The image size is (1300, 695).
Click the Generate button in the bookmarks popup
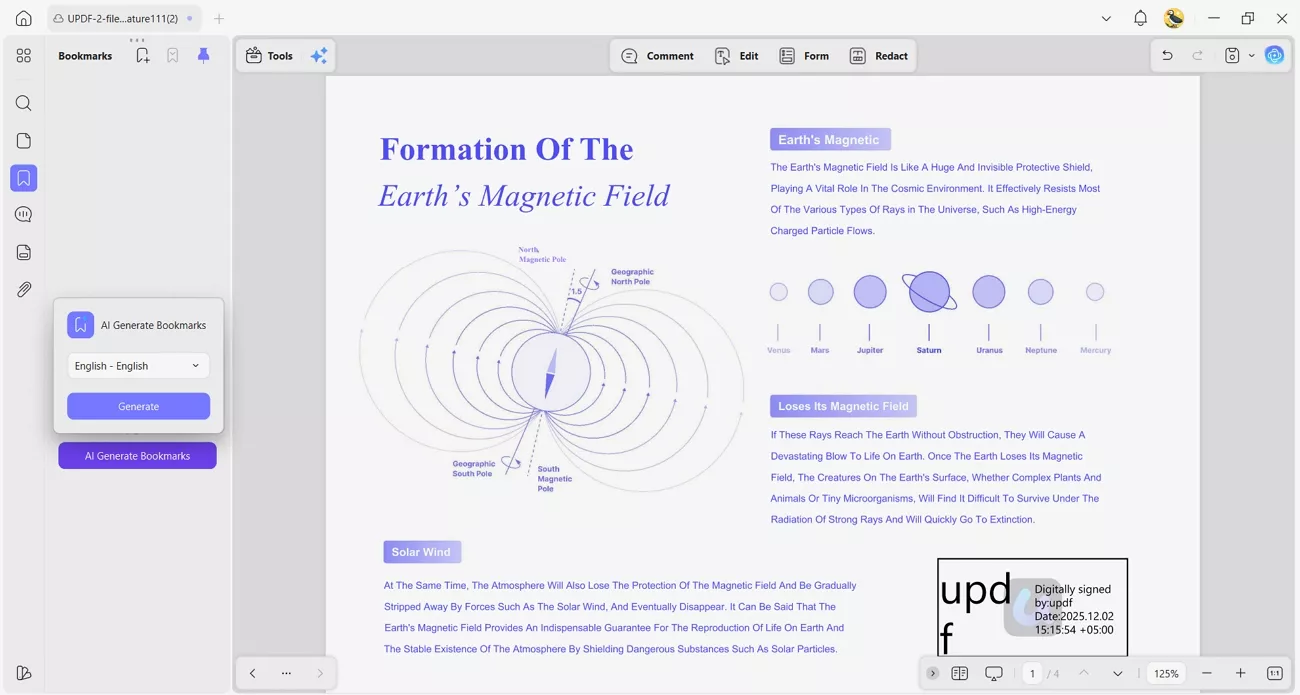(138, 406)
